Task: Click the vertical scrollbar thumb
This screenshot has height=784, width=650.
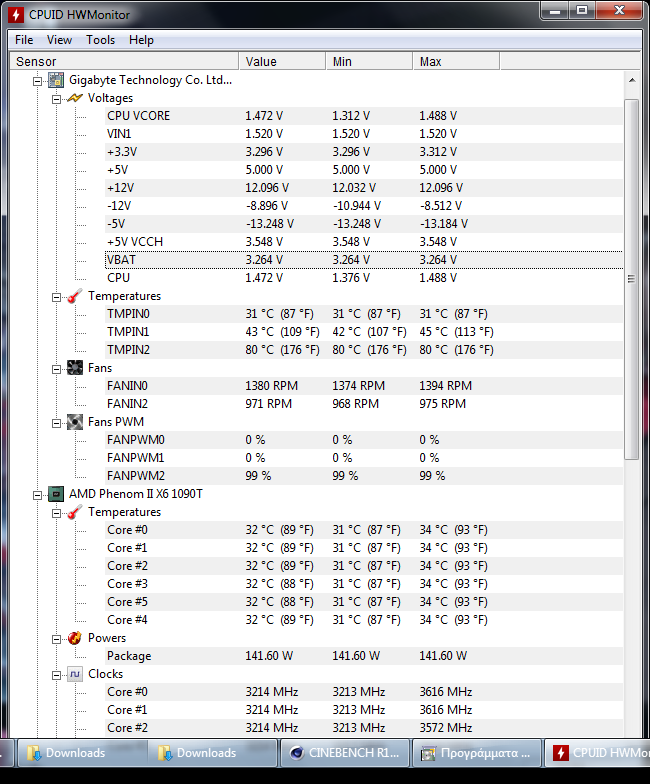Action: (x=632, y=279)
